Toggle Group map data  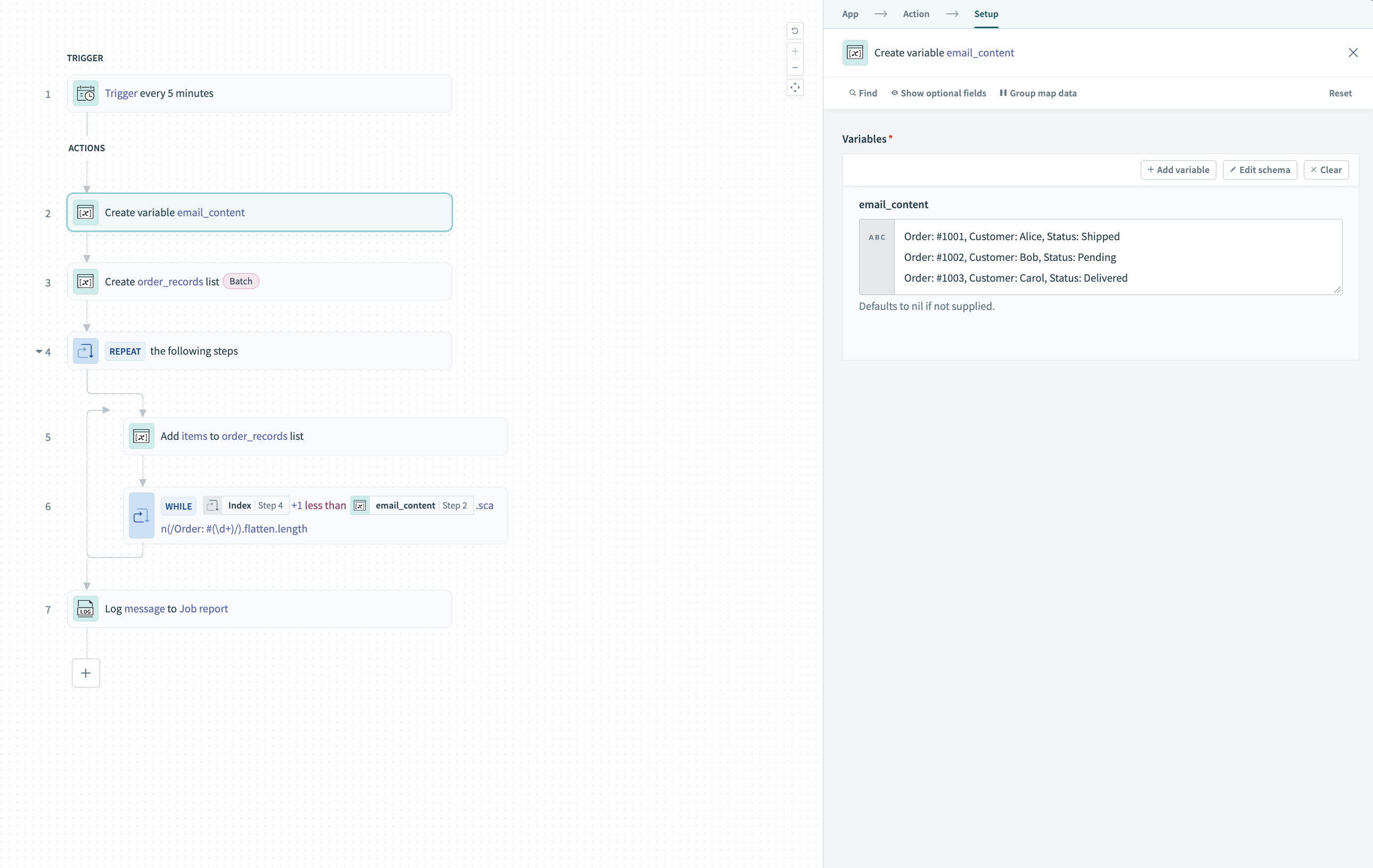click(x=1039, y=93)
